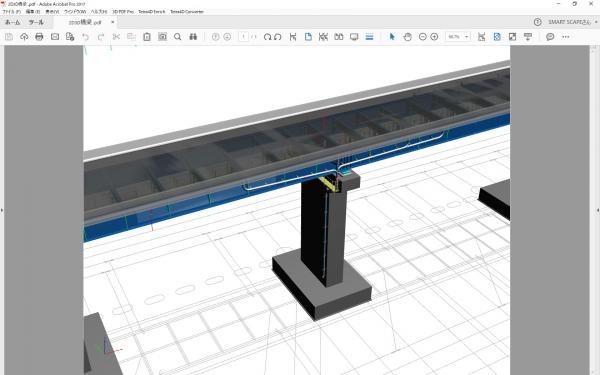Viewport: 600px width, 375px height.
Task: Toggle scrolling mode icon
Action: coord(369,37)
